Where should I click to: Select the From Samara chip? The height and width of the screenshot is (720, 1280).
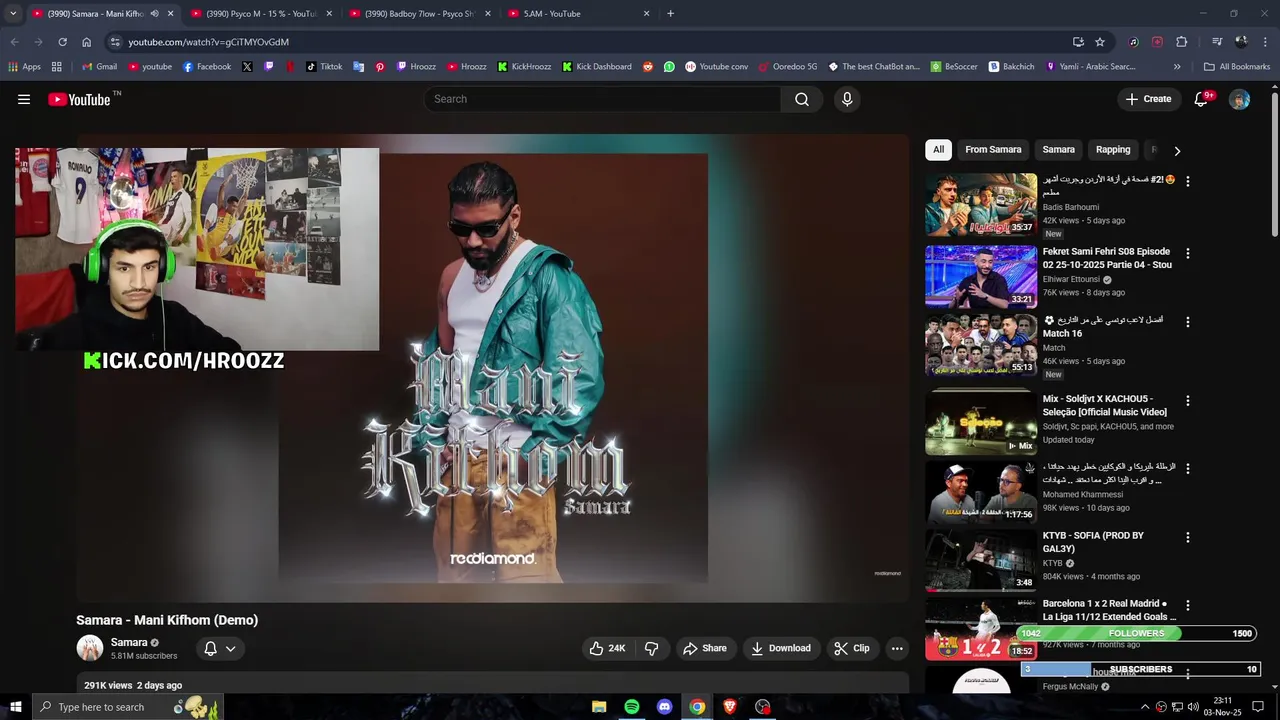[x=993, y=150]
